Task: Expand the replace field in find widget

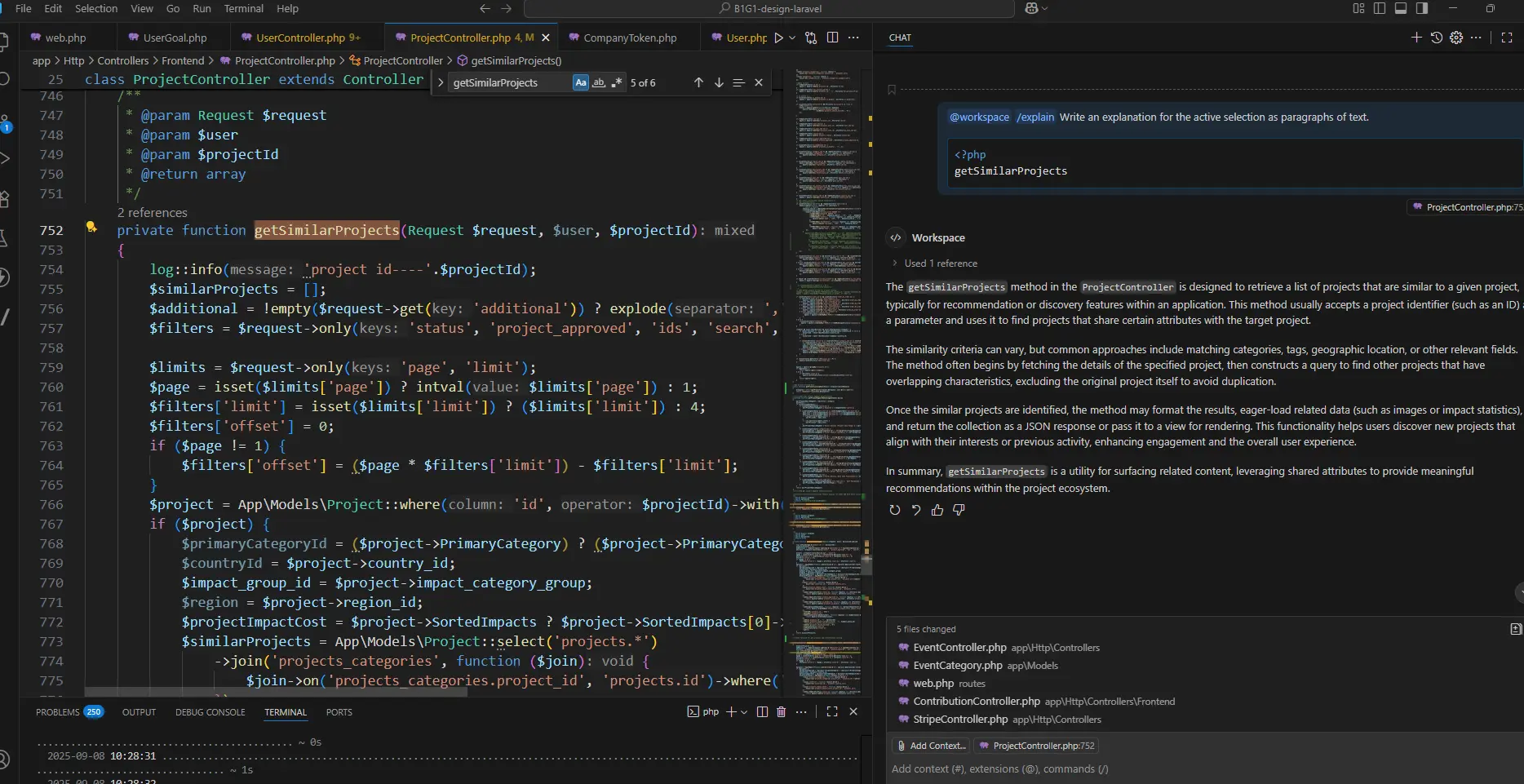Action: click(x=441, y=82)
